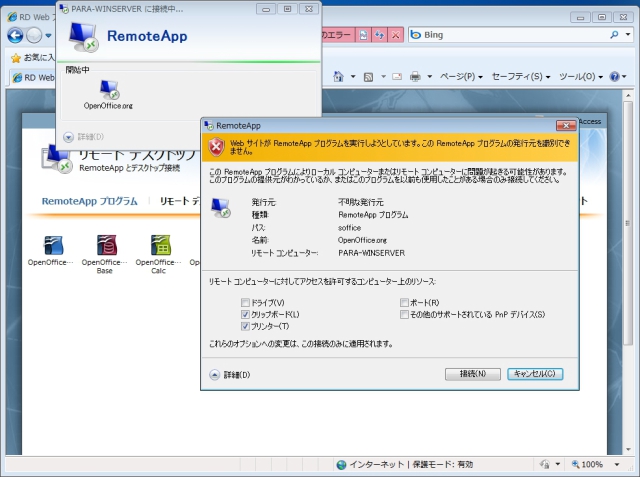Click the read mail envelope icon
Viewport: 640px width, 477px height.
(x=397, y=76)
